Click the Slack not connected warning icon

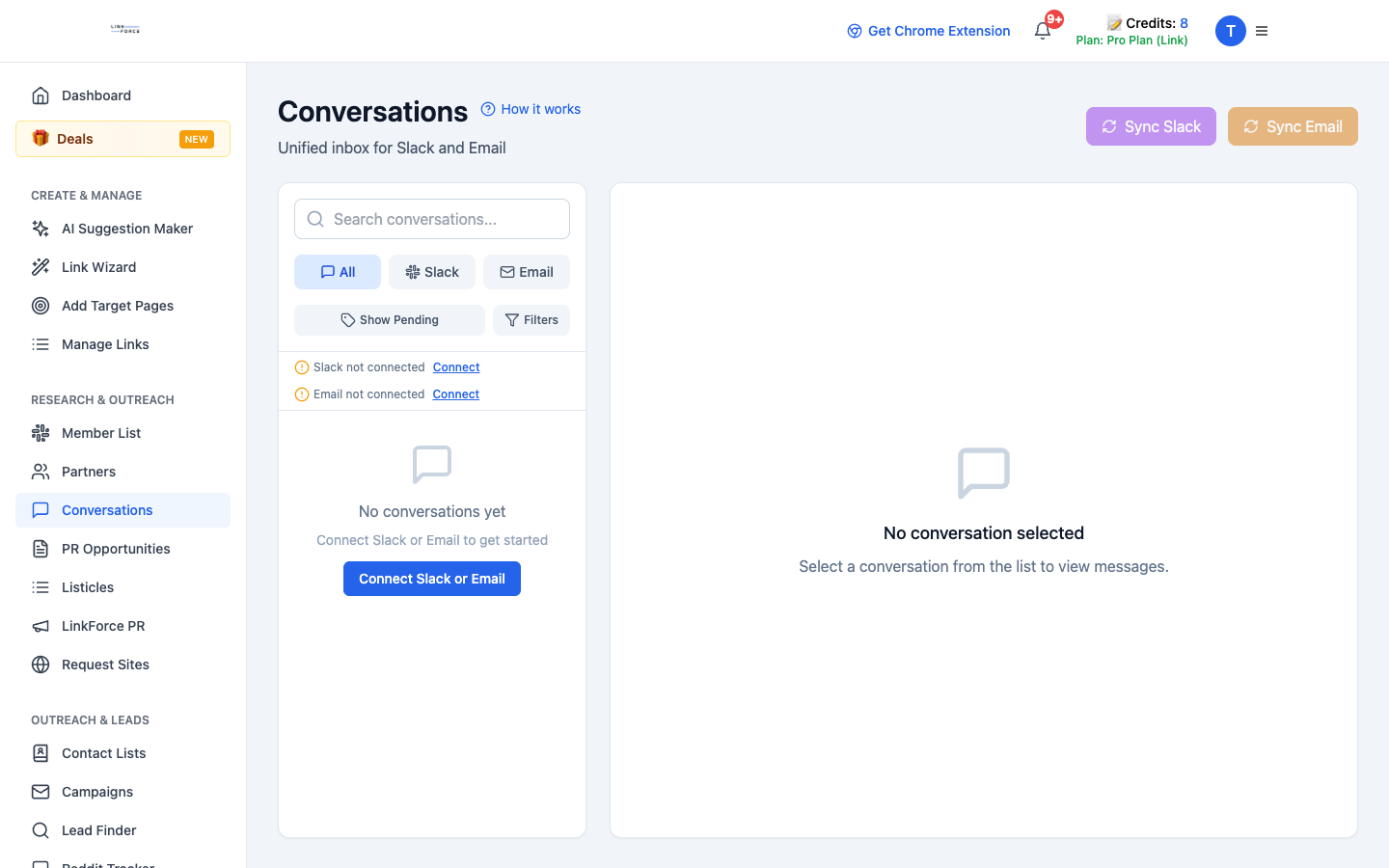[302, 367]
